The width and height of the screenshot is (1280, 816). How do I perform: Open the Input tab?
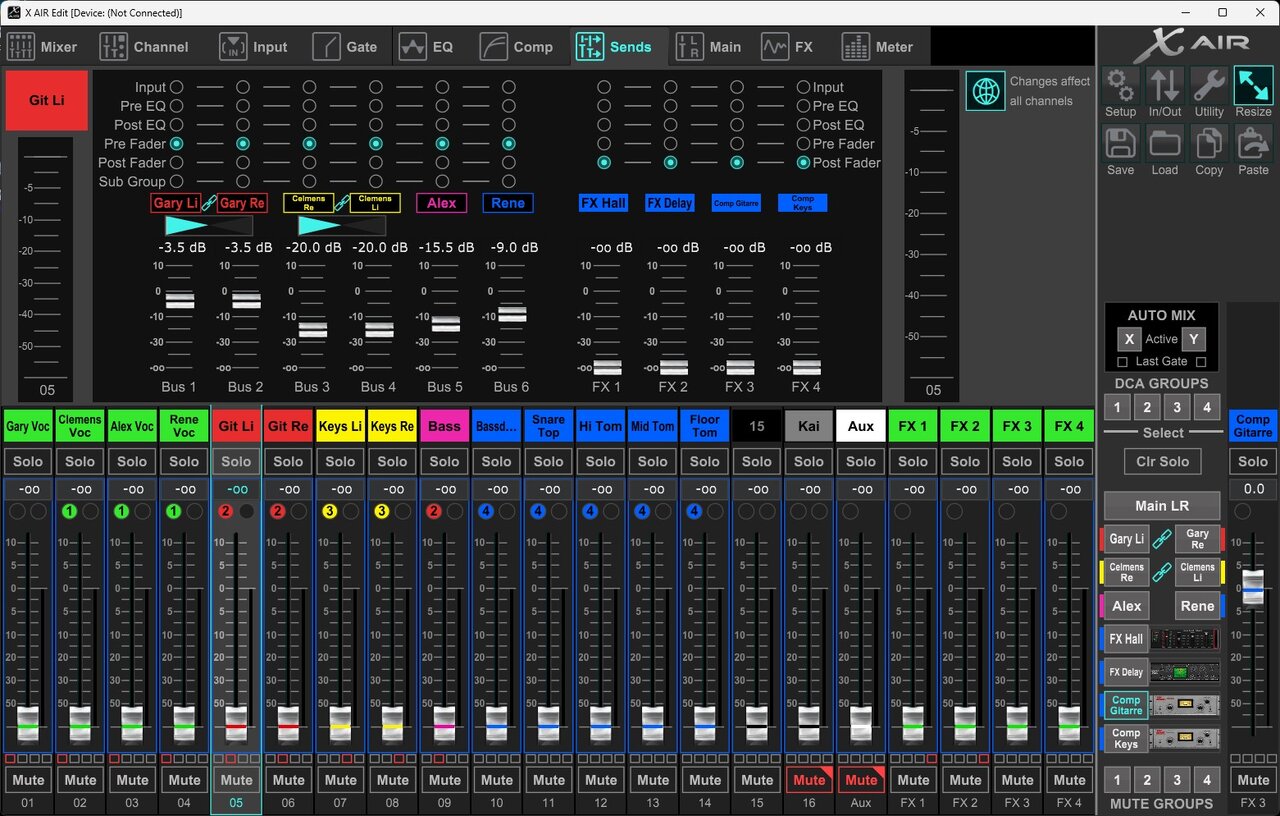click(254, 47)
